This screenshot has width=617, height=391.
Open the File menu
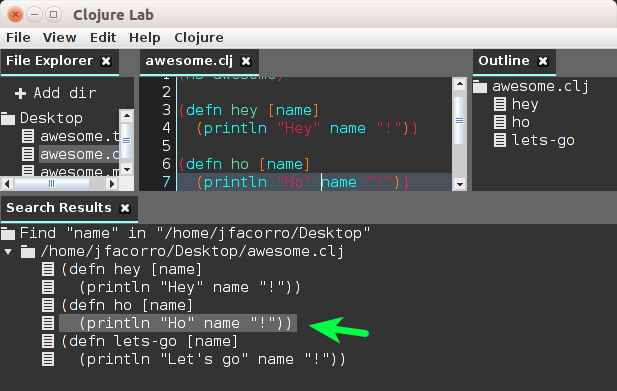pos(18,38)
